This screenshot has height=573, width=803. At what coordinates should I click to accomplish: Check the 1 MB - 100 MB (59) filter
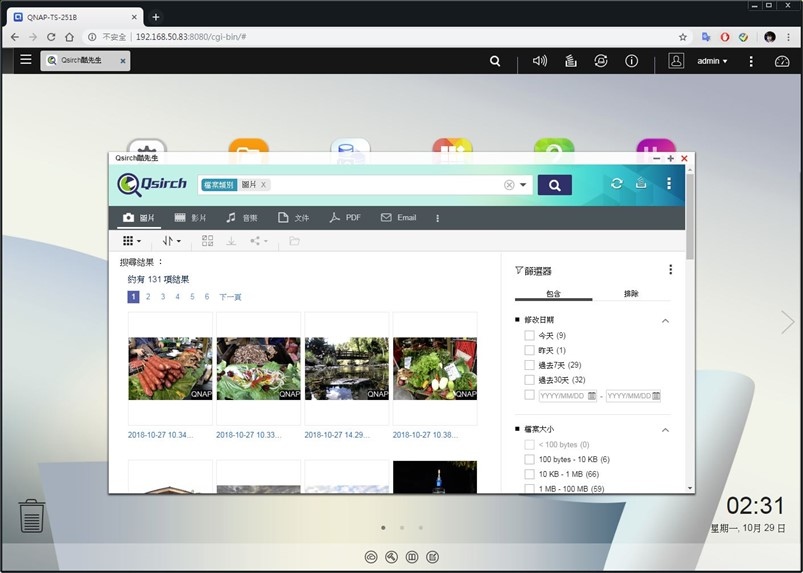[529, 489]
